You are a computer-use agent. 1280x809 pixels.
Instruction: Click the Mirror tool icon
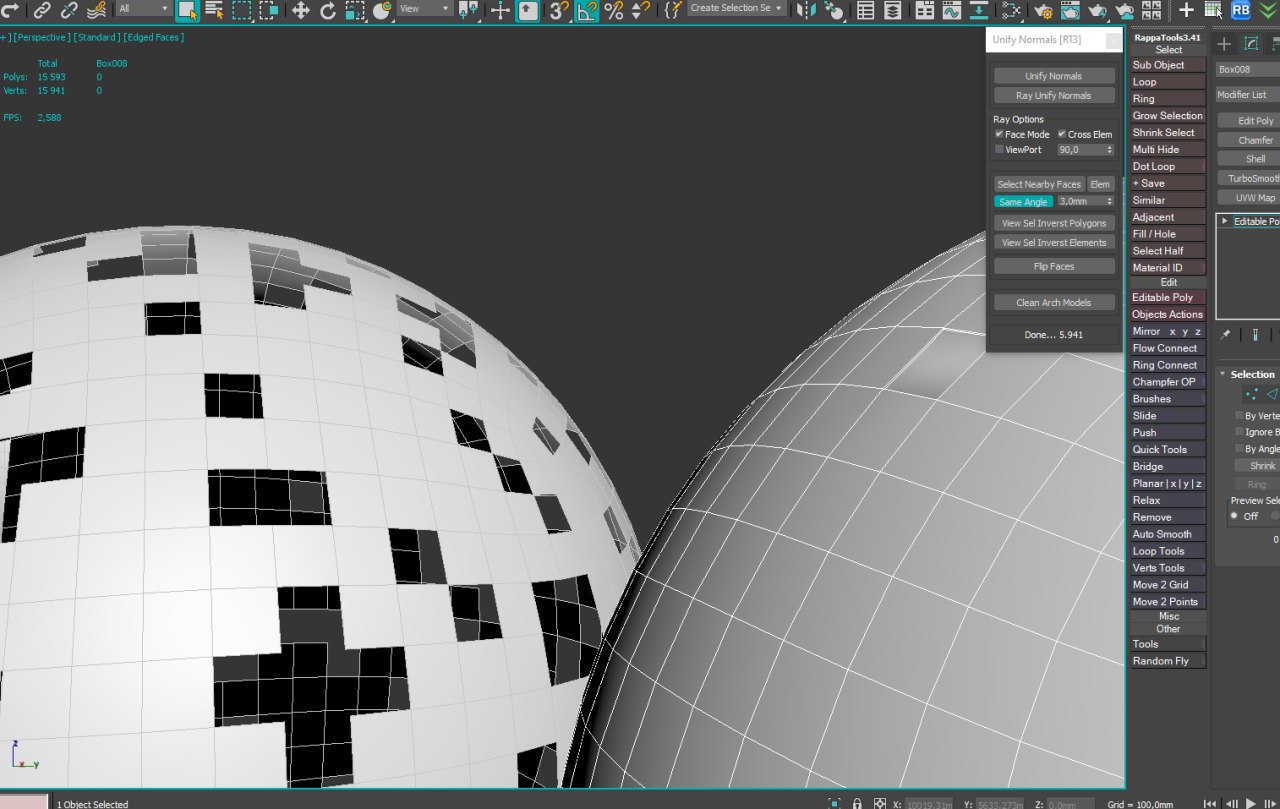[805, 10]
